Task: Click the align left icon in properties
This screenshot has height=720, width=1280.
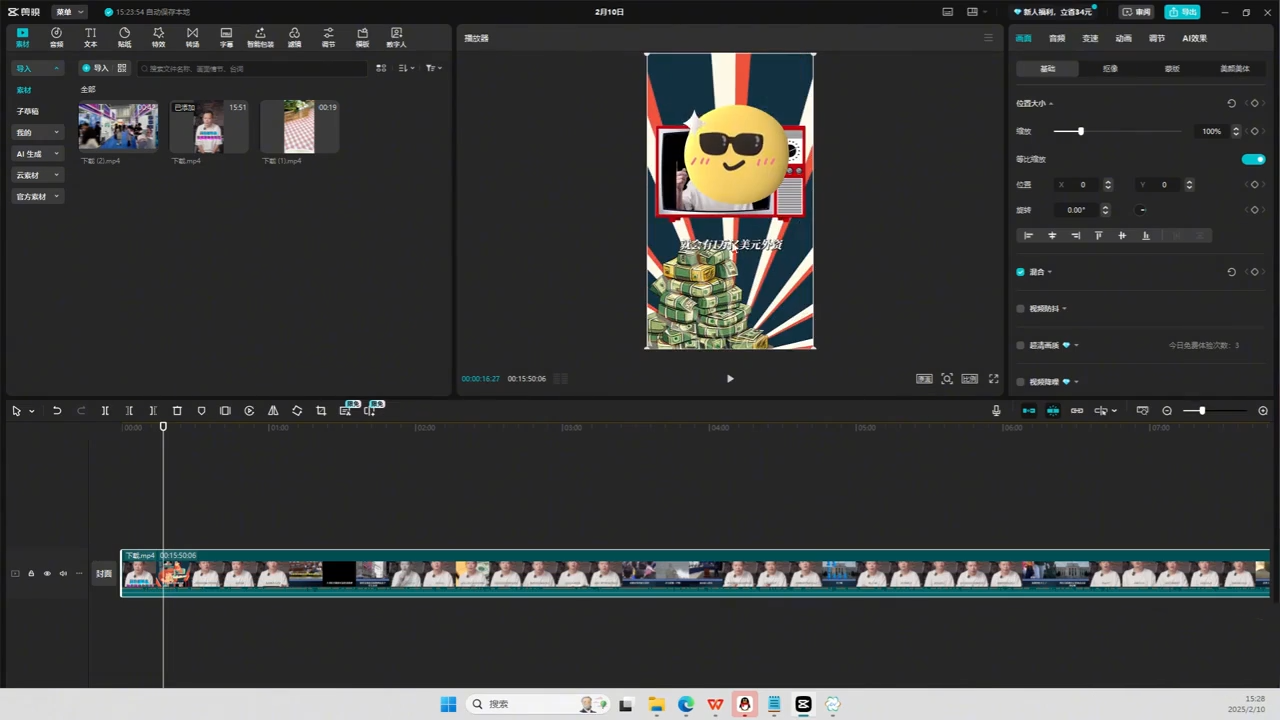Action: [1028, 236]
